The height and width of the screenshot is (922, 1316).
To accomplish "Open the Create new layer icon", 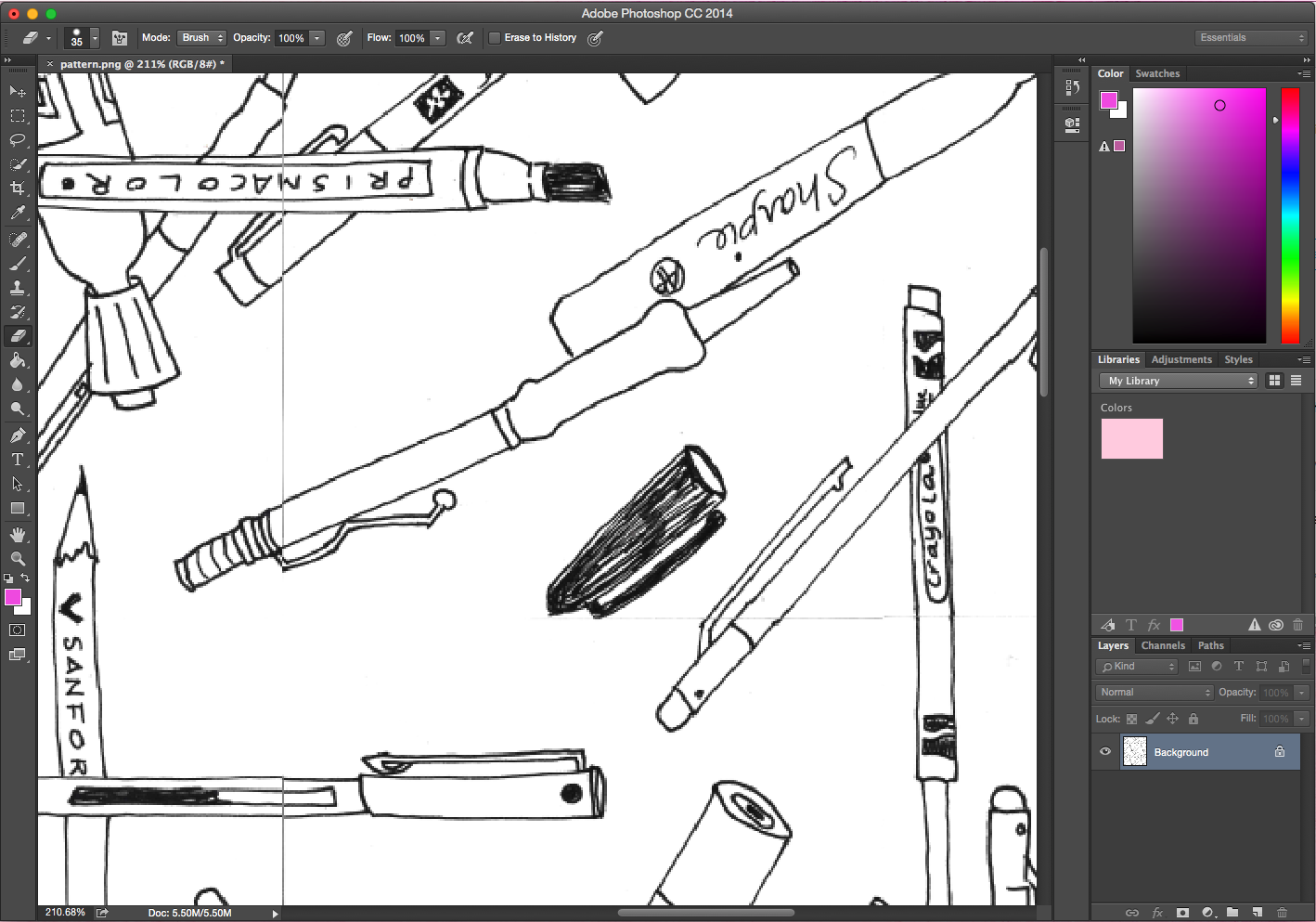I will pos(1258,914).
